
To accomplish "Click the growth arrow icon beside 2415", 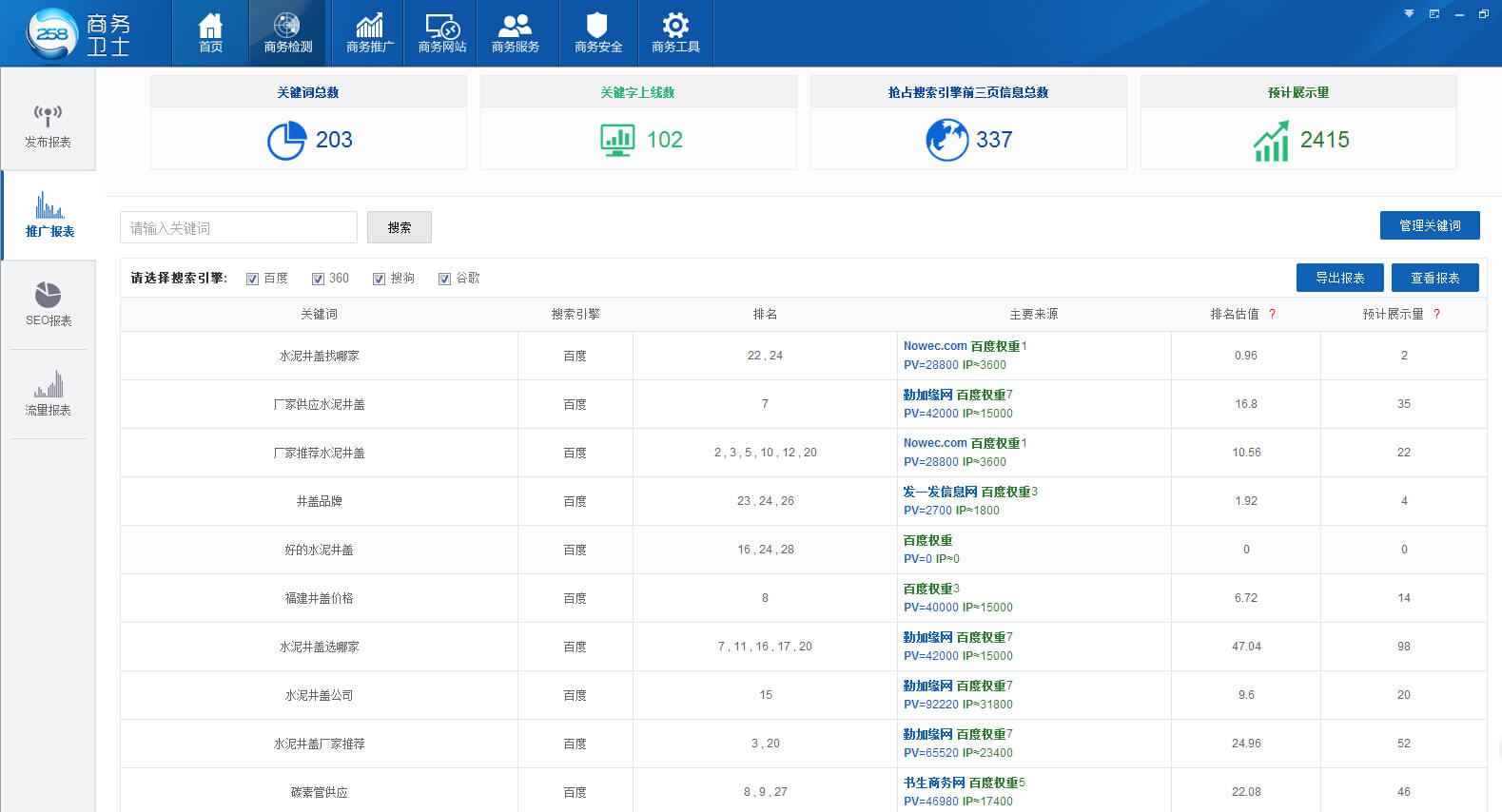I will pyautogui.click(x=1271, y=141).
